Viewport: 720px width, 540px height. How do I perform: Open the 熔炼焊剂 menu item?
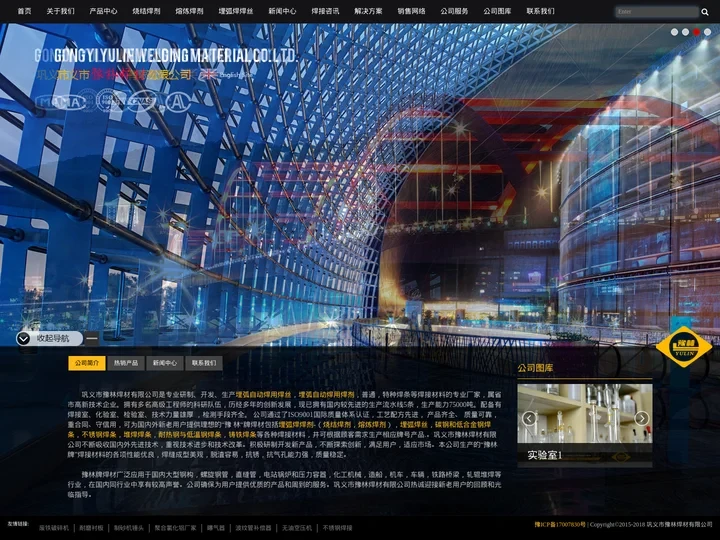(x=189, y=11)
